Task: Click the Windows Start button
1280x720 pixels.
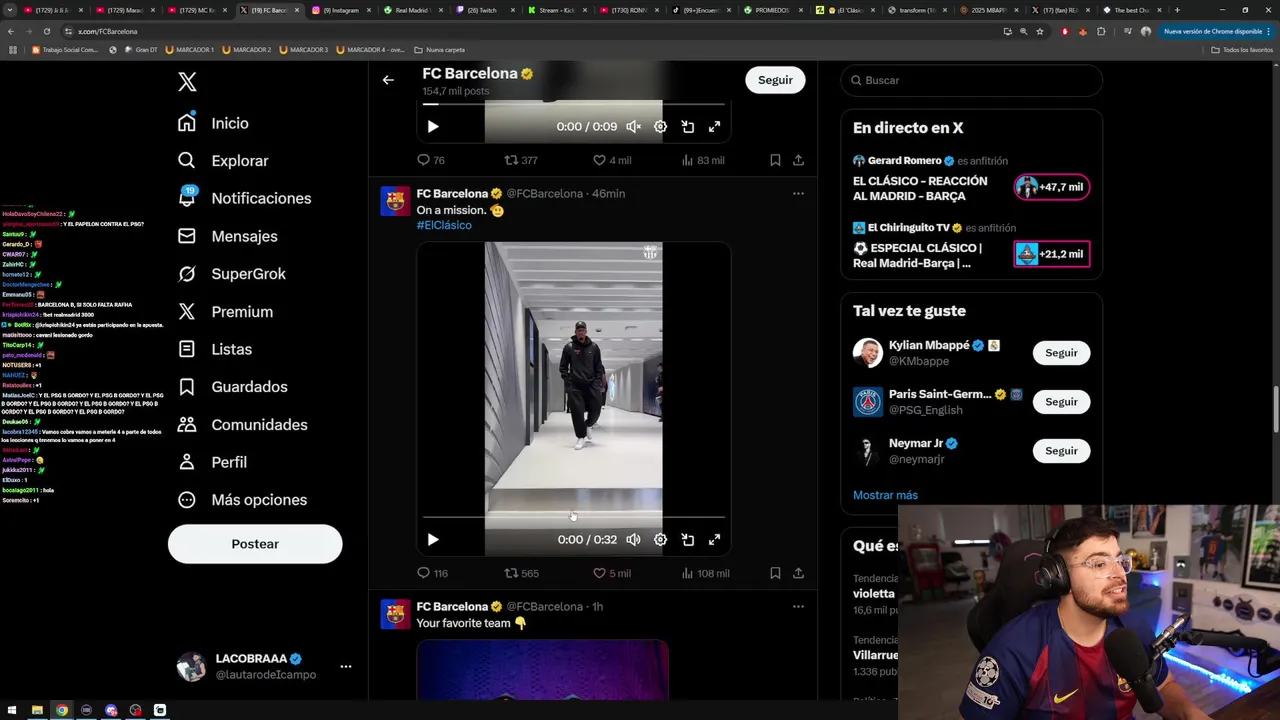Action: (x=12, y=710)
